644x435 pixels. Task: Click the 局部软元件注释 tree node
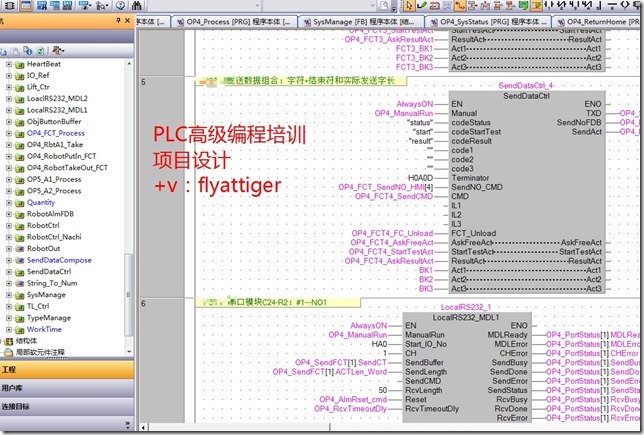40,352
